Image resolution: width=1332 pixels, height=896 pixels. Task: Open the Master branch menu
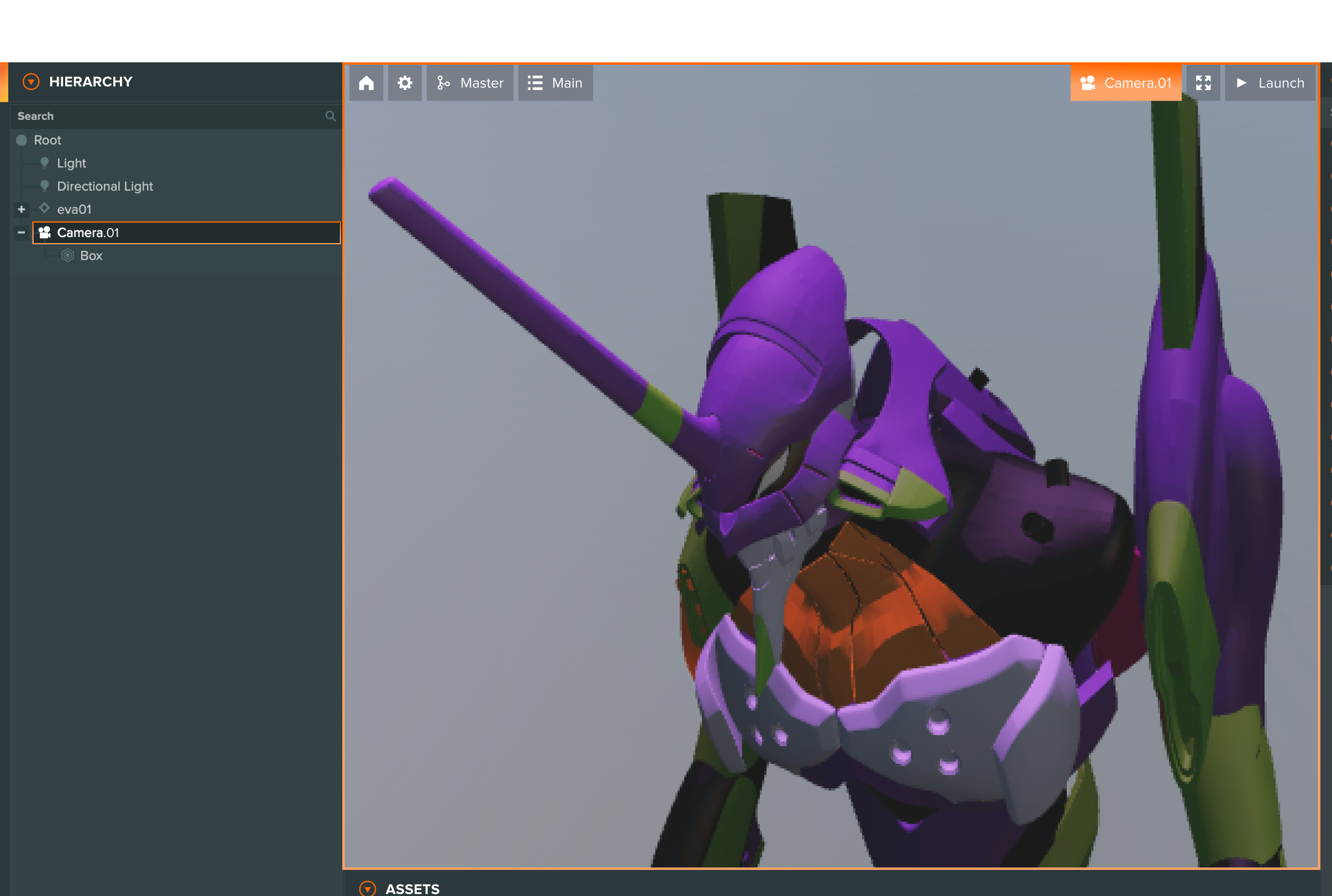pos(470,83)
